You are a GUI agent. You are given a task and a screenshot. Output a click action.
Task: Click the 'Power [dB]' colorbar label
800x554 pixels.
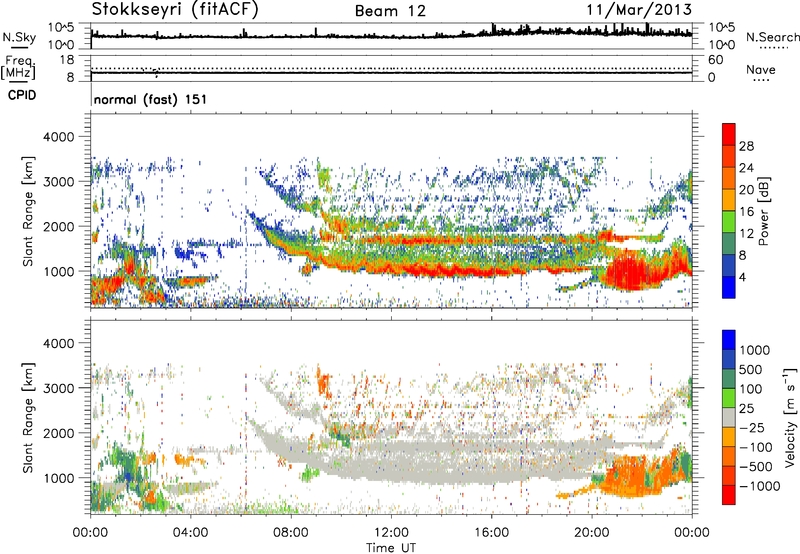(764, 211)
